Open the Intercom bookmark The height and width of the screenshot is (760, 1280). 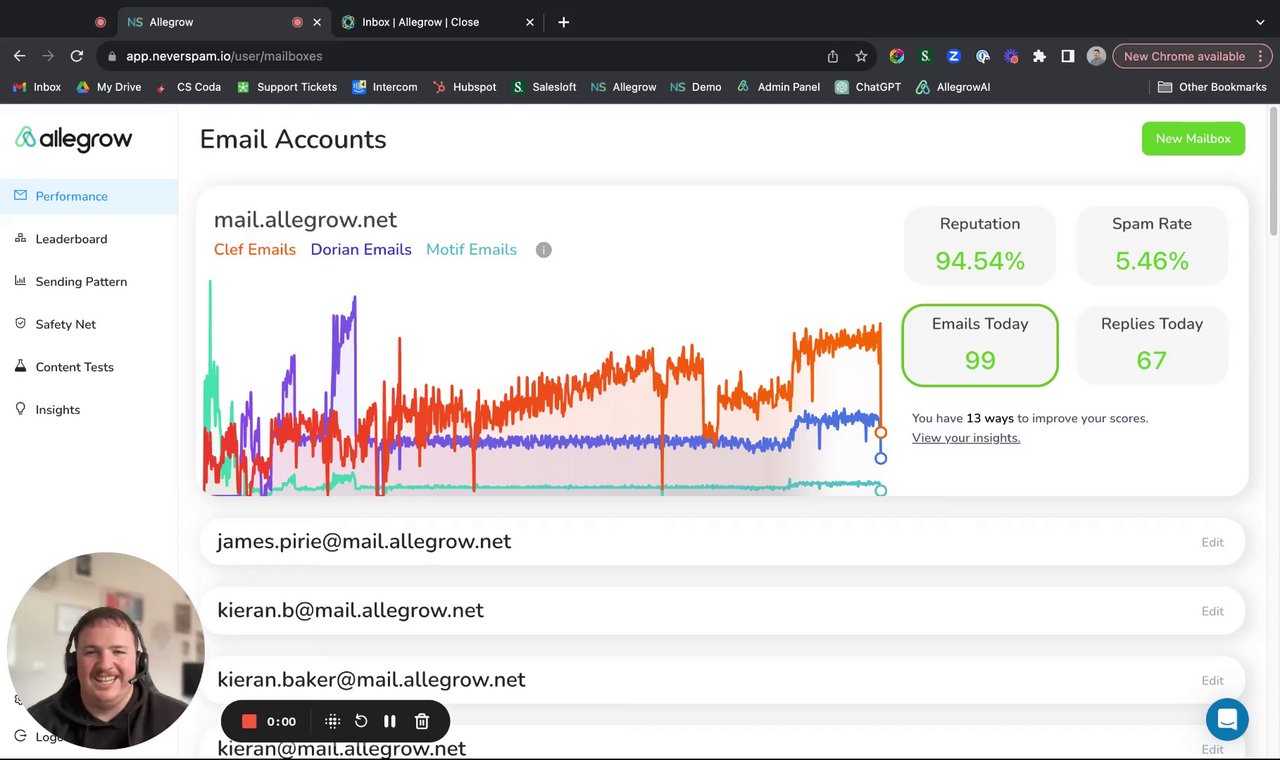(x=385, y=87)
